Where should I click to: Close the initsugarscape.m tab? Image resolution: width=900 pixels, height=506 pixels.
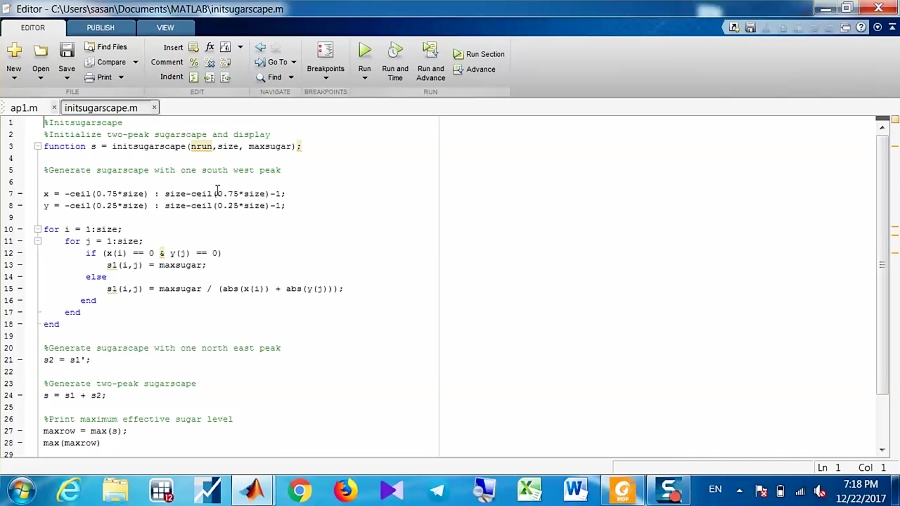[x=154, y=107]
